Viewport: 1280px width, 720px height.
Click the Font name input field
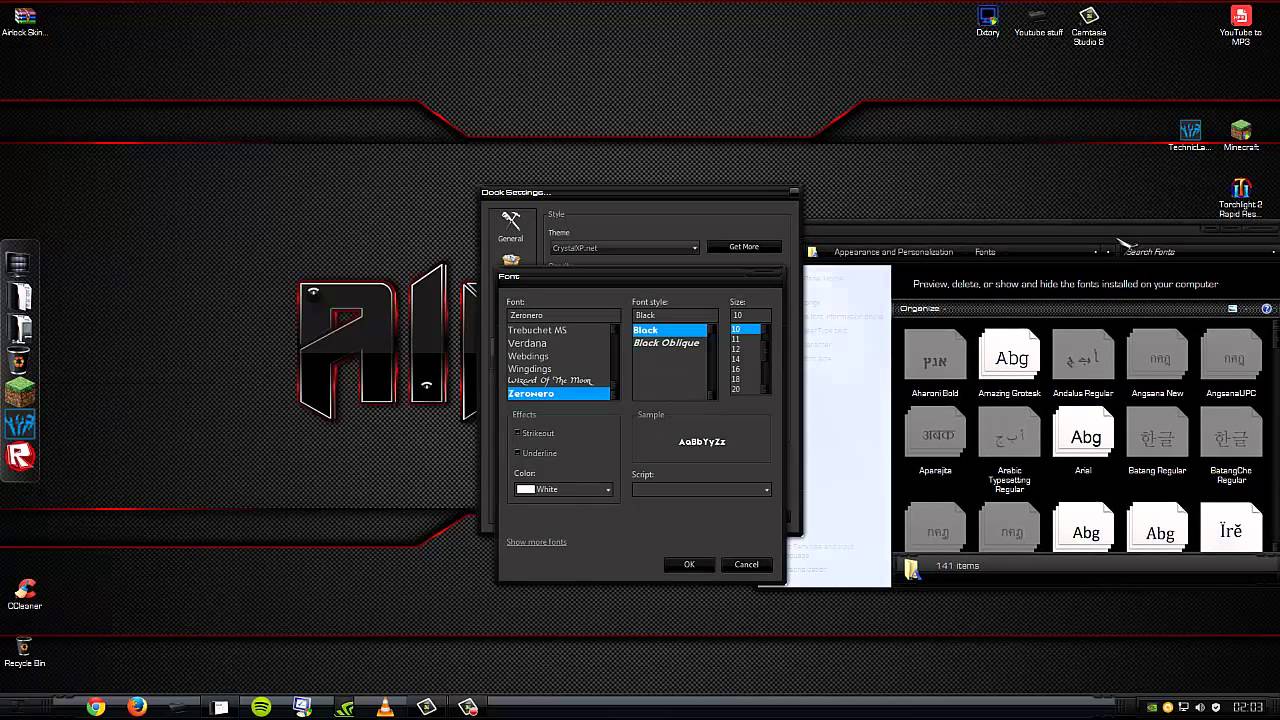coord(563,315)
